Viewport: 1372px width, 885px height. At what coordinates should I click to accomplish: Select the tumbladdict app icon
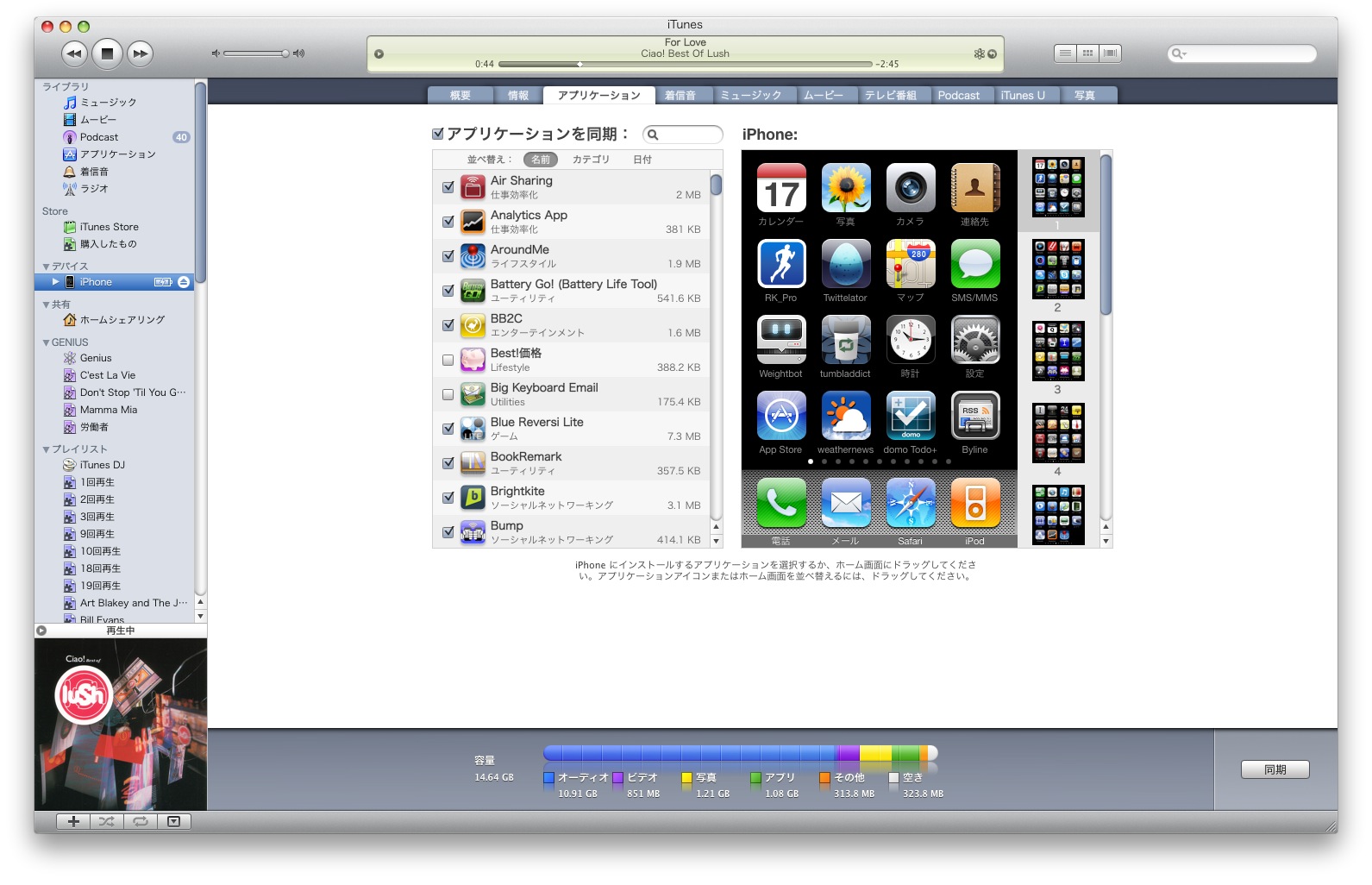(x=846, y=339)
